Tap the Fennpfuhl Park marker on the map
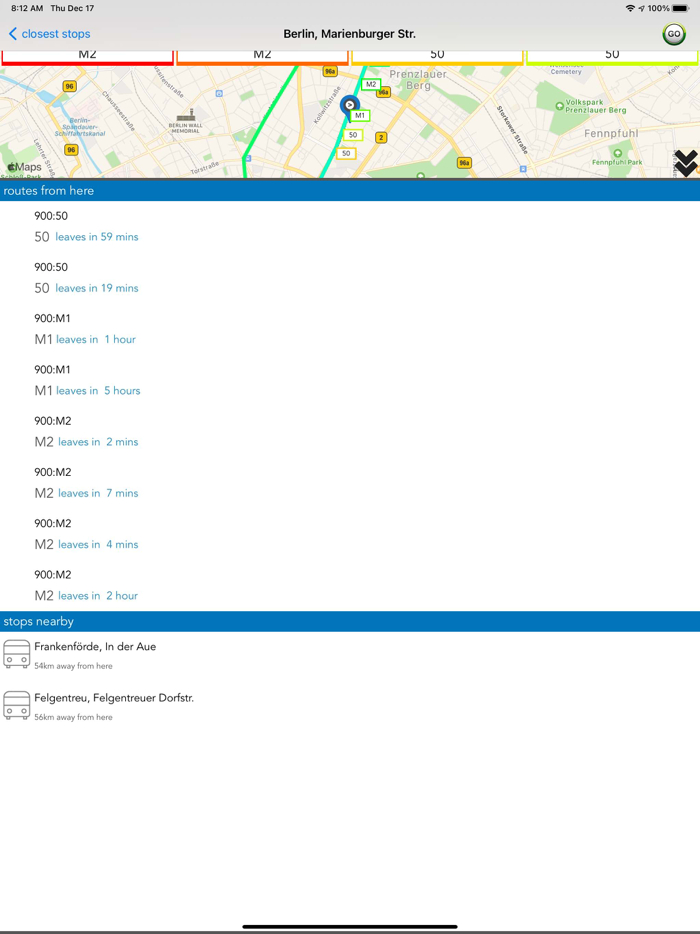Image resolution: width=700 pixels, height=934 pixels. pyautogui.click(x=620, y=153)
